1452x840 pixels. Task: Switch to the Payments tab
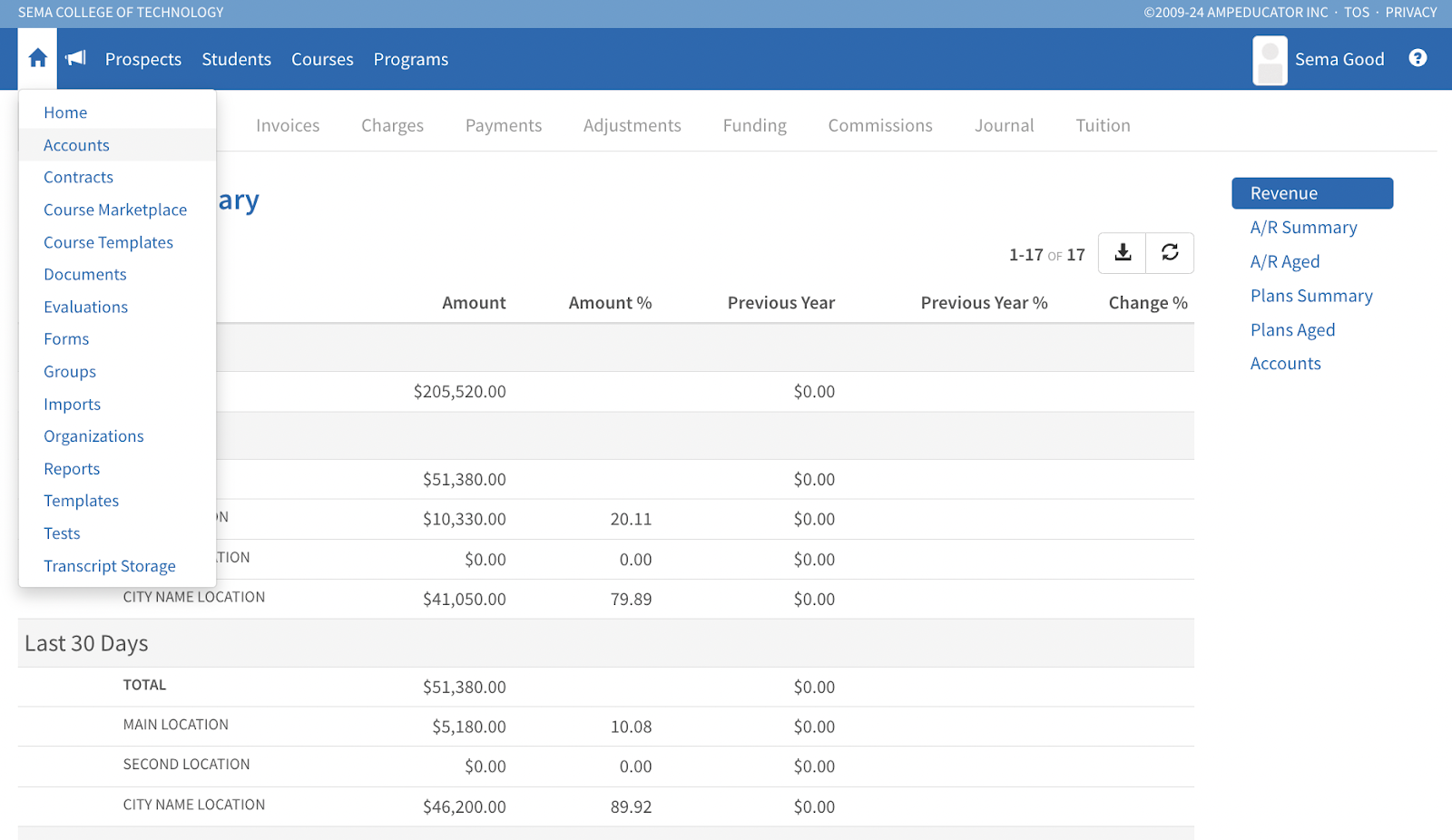504,125
